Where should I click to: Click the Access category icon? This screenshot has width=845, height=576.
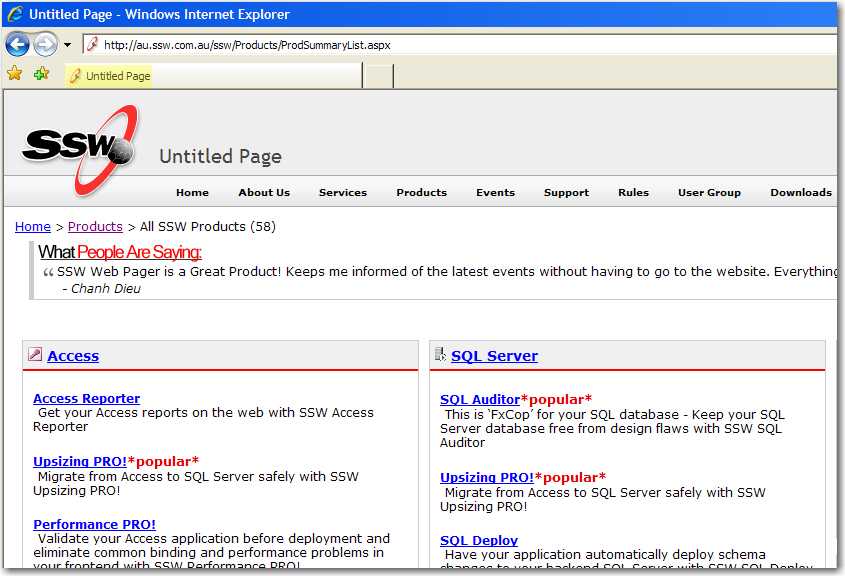pyautogui.click(x=35, y=354)
